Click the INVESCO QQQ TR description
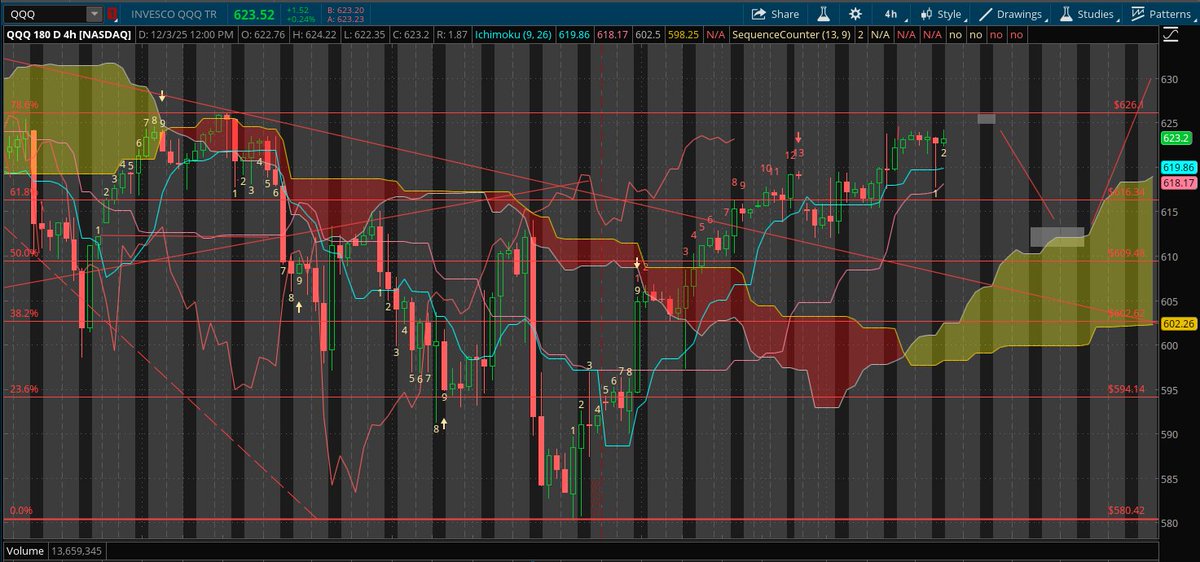Screen dimensions: 1200x562 174,14
